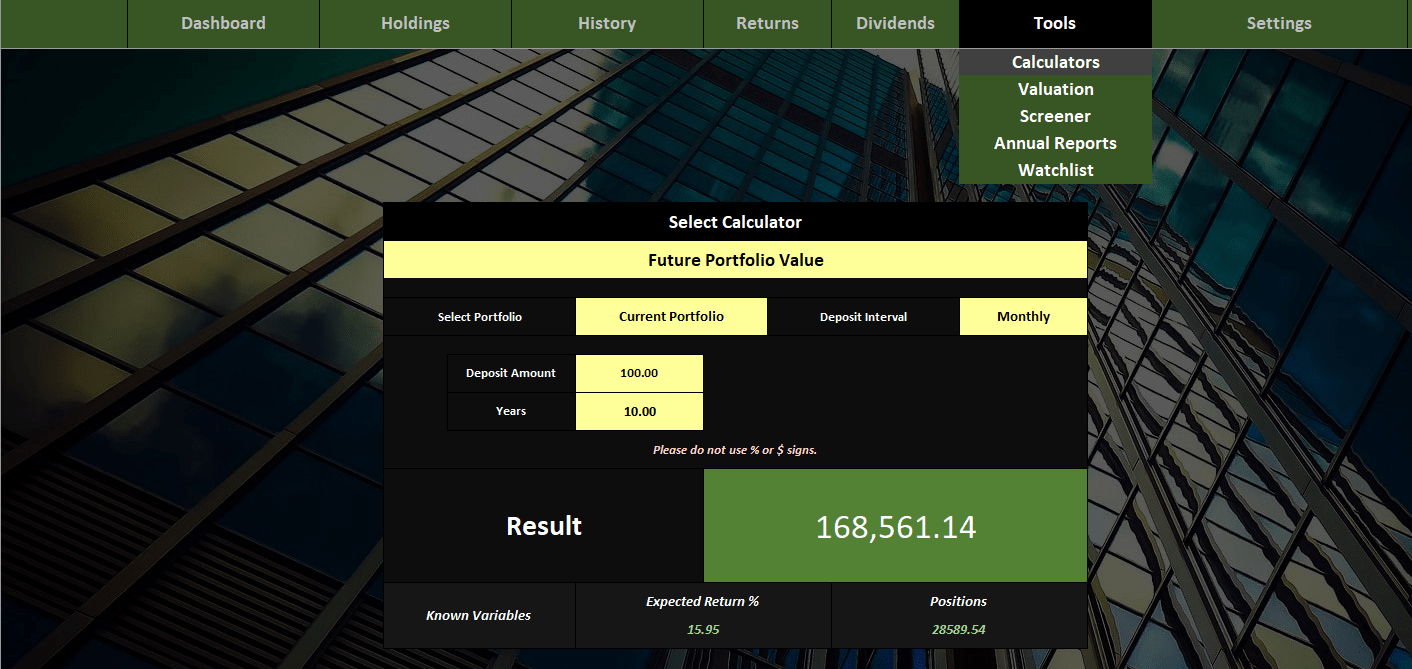
Task: Open the Future Portfolio Value calculator selector
Action: (x=735, y=260)
